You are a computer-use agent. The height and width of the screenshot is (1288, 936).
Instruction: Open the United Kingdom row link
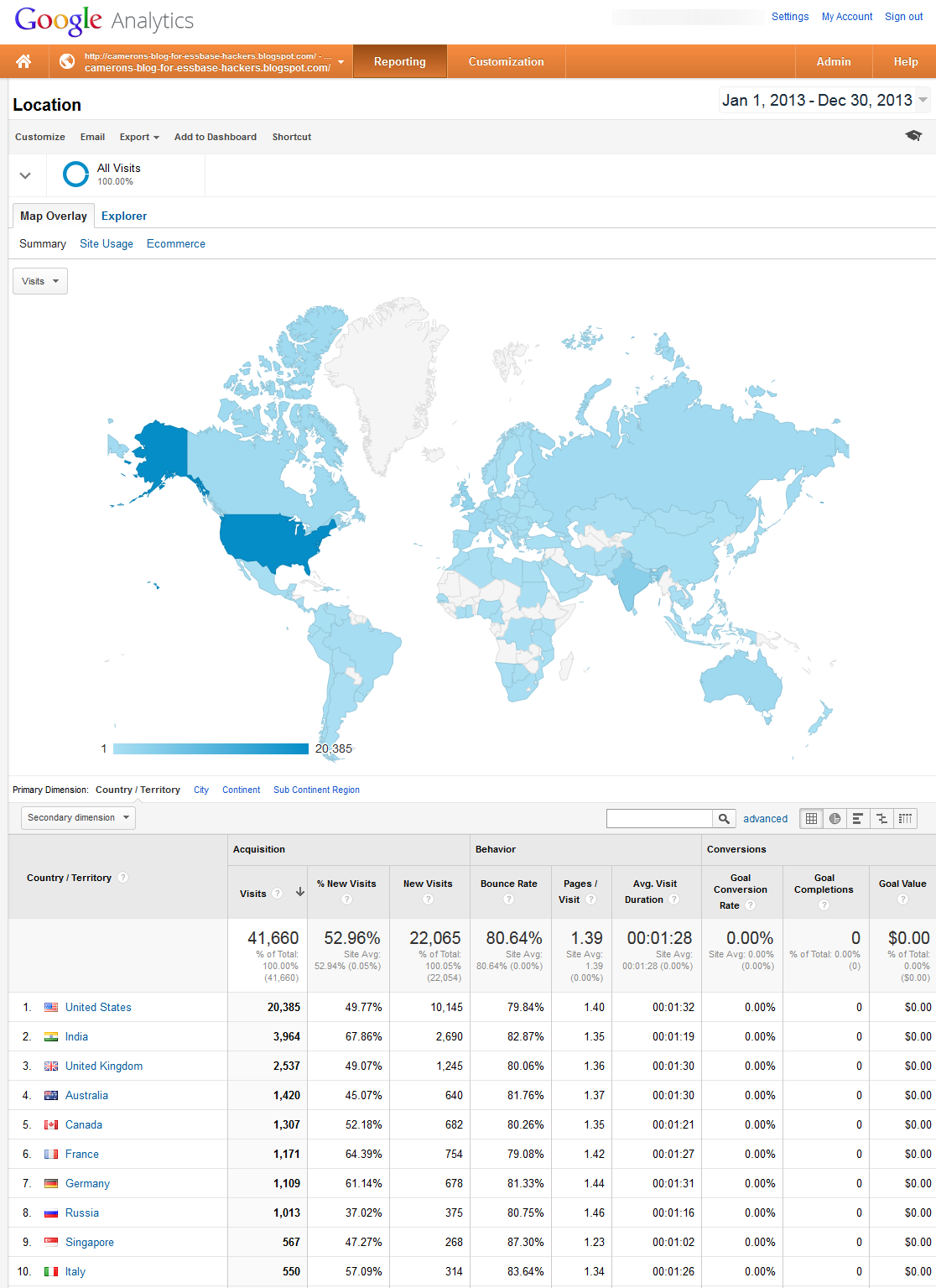pyautogui.click(x=104, y=1066)
